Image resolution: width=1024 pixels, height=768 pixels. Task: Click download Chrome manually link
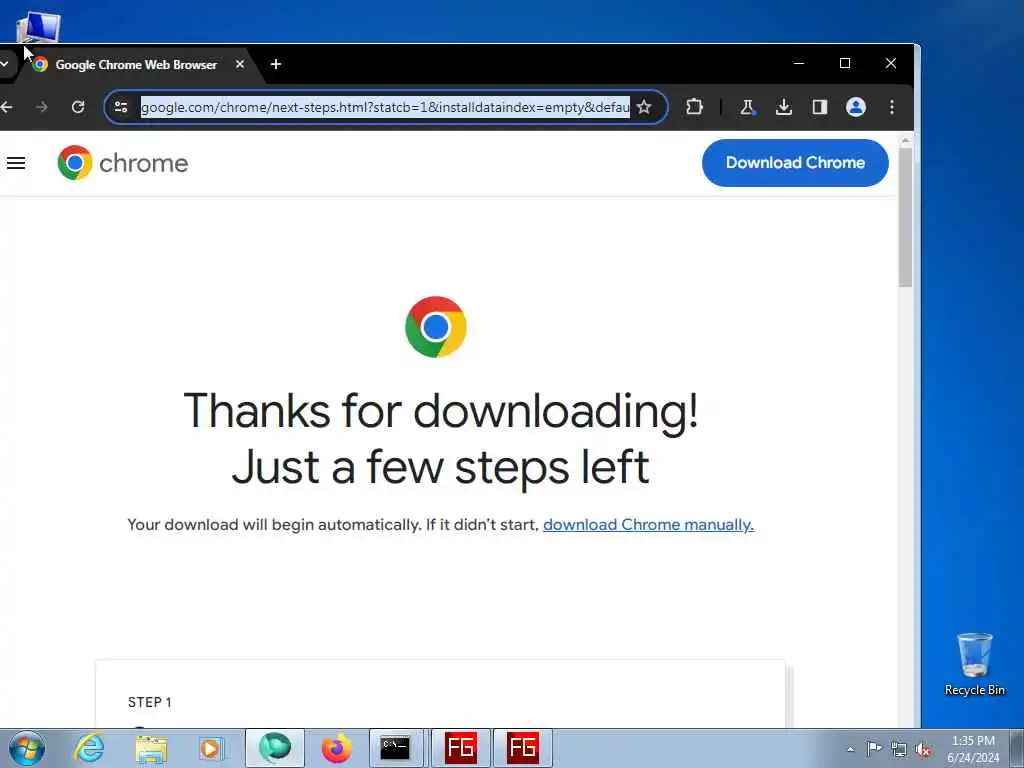(648, 524)
